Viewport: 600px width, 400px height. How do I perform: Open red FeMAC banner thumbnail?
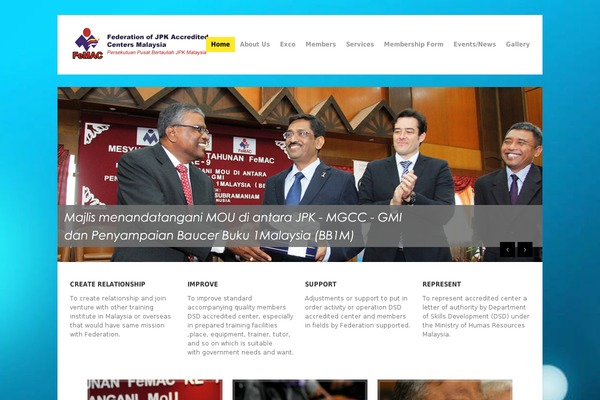click(x=155, y=390)
